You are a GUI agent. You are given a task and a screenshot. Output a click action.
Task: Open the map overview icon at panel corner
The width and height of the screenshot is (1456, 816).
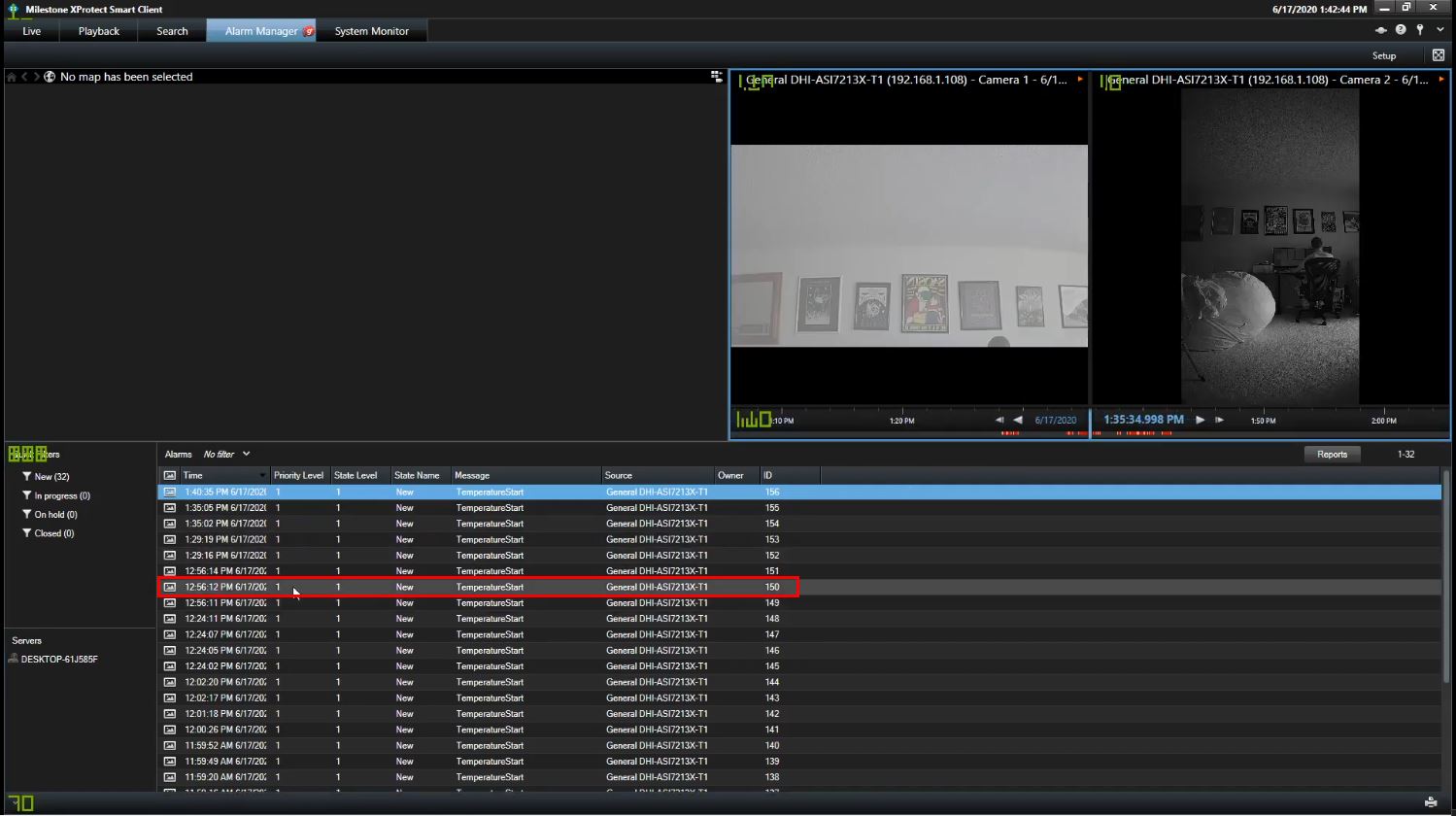[716, 77]
